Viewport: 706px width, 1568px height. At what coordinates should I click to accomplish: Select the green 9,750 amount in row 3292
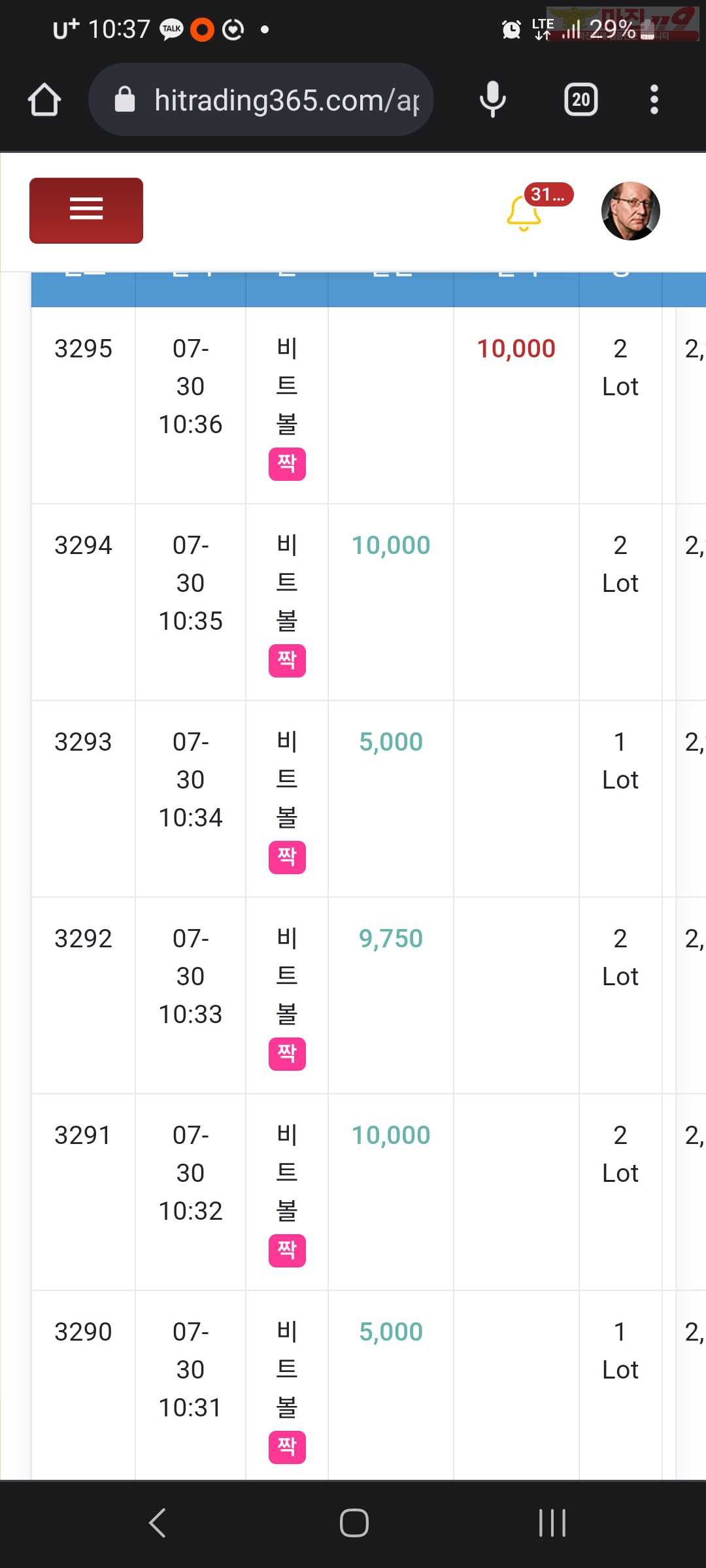(391, 939)
